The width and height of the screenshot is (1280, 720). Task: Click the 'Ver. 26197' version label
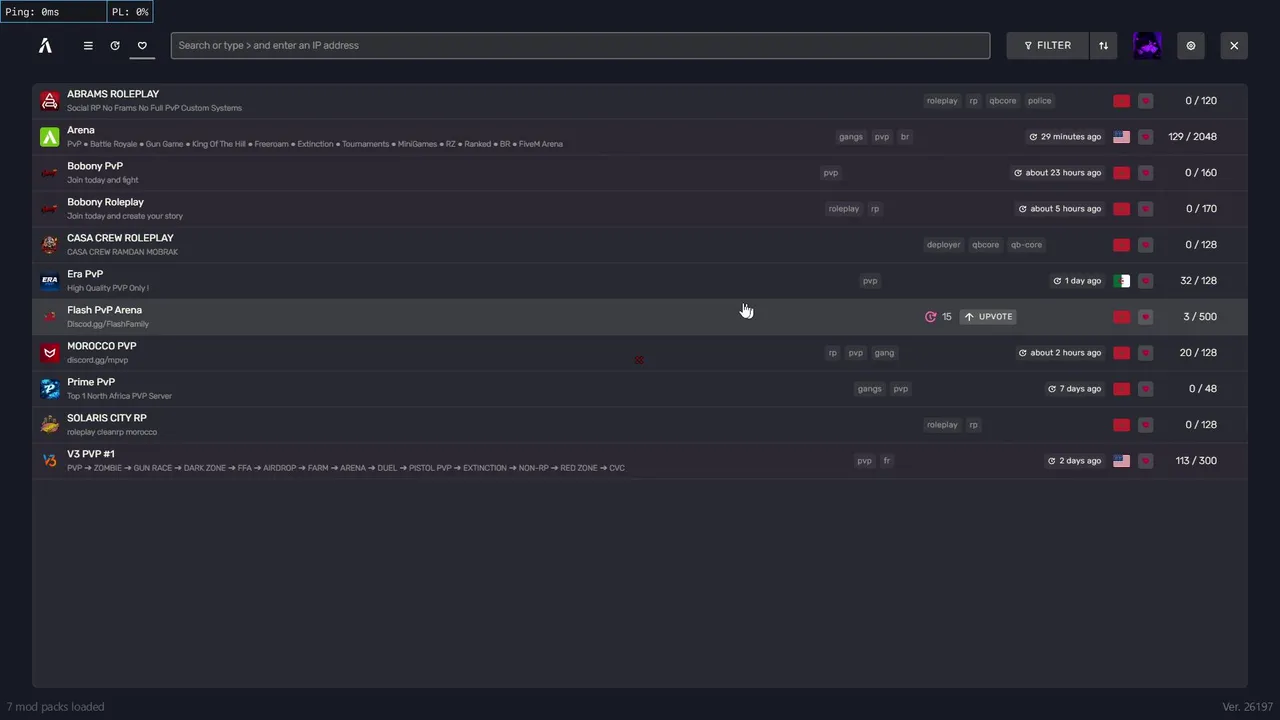[x=1247, y=706]
